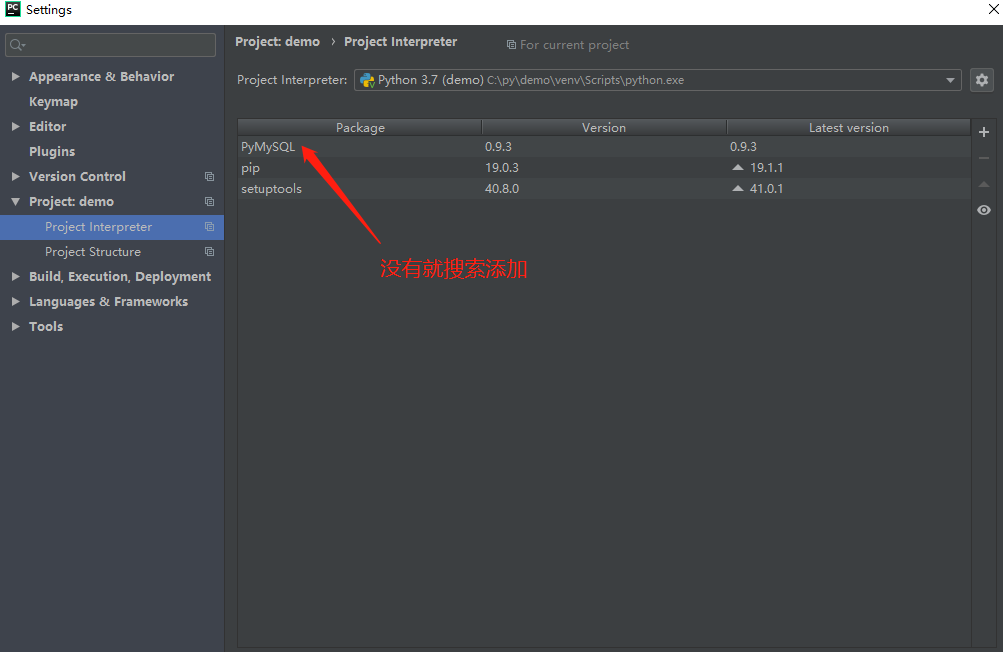Collapse the Project: demo section
1003x652 pixels.
pos(15,202)
